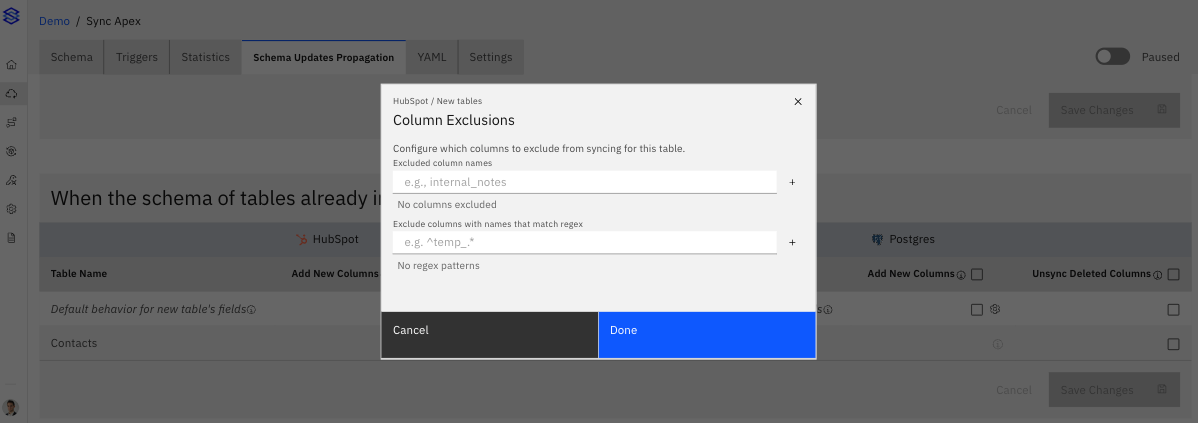Close the Column Exclusions dialog with X
Image resolution: width=1198 pixels, height=423 pixels.
coord(797,102)
